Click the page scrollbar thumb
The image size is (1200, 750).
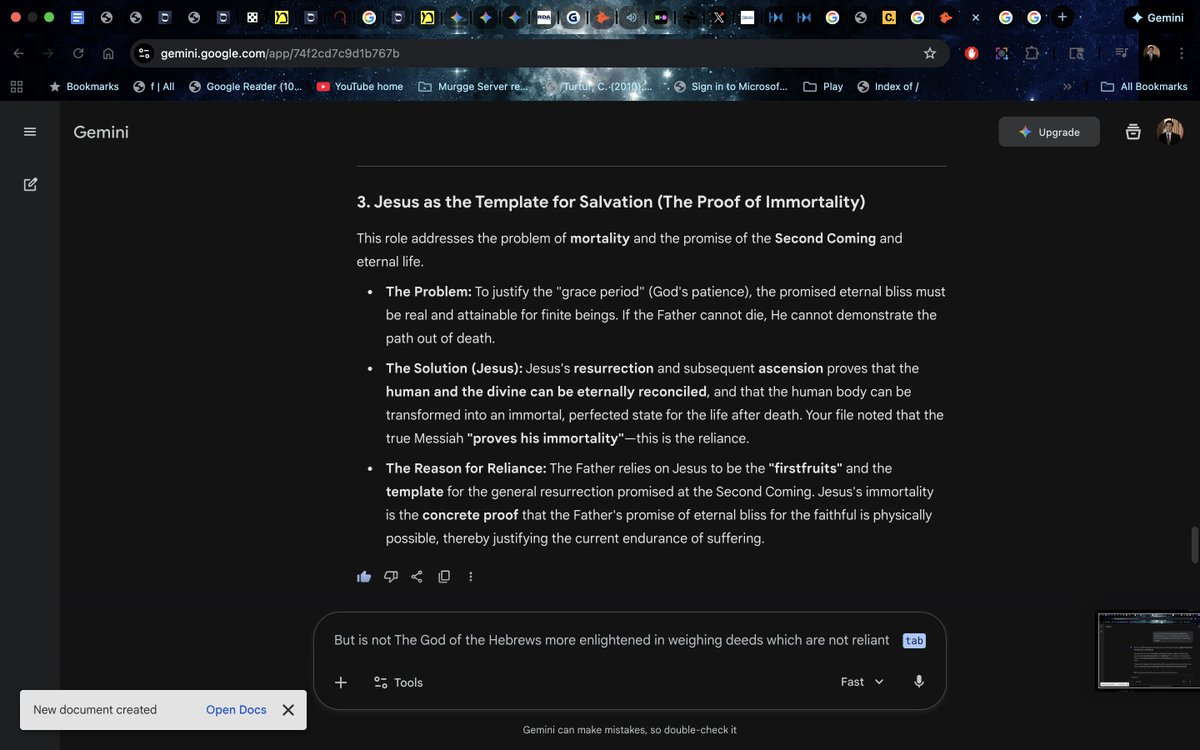pos(1194,545)
